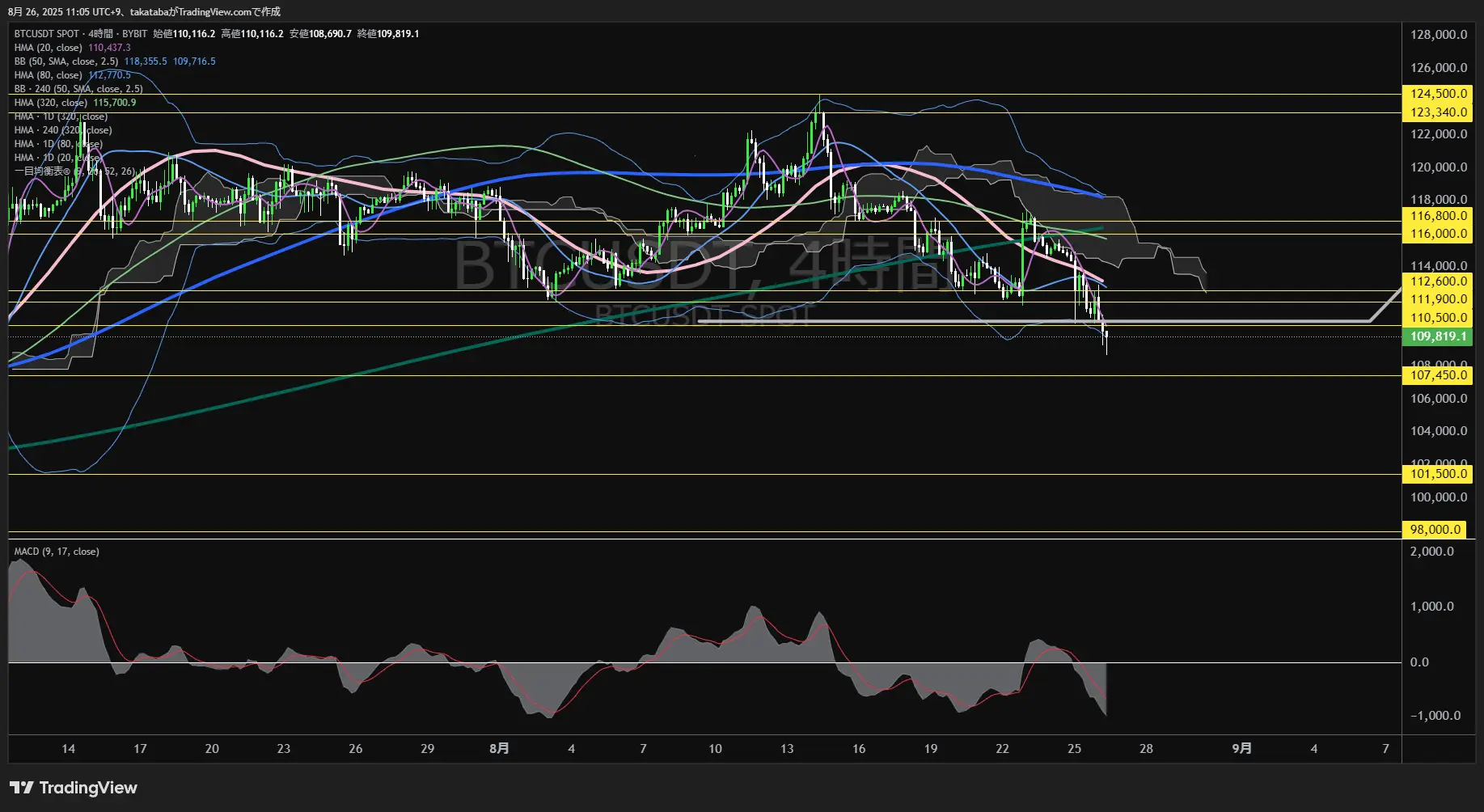Click the 104,000.0 price axis value
The height and width of the screenshot is (812, 1484).
point(1439,431)
